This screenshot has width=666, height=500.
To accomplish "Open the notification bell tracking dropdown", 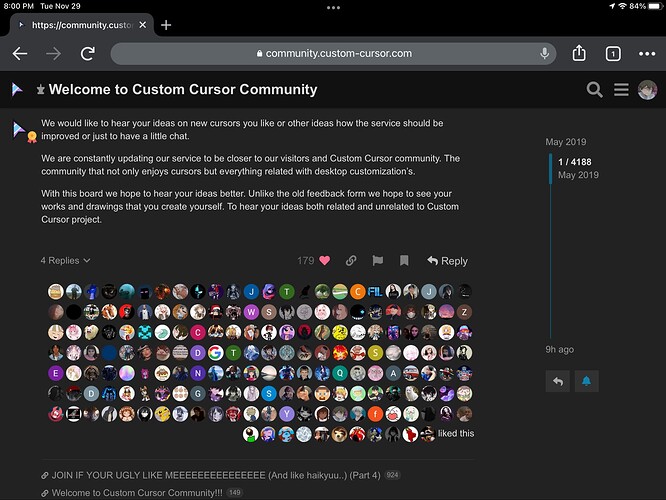I will [x=587, y=381].
